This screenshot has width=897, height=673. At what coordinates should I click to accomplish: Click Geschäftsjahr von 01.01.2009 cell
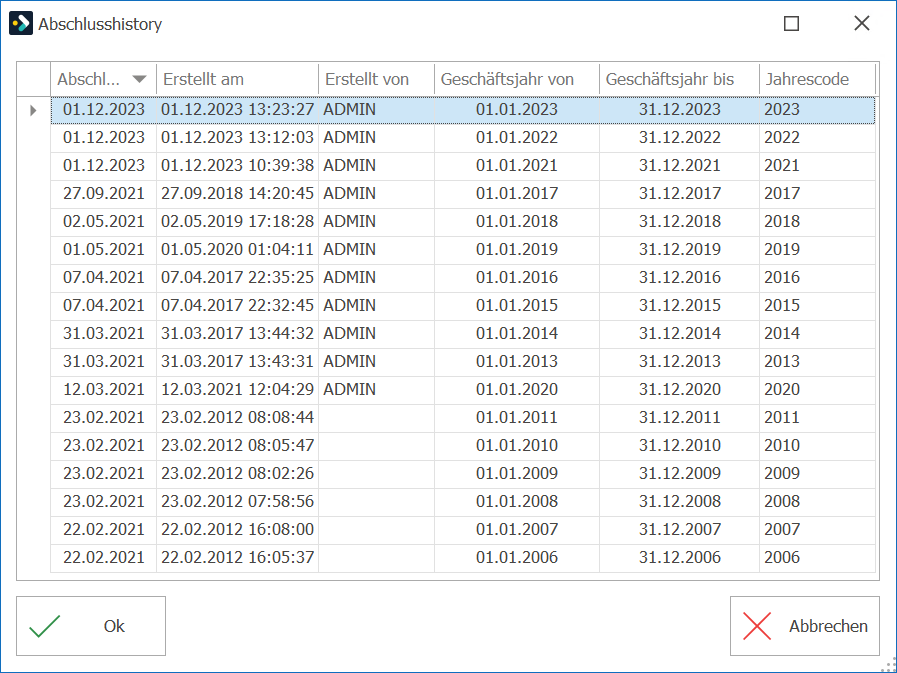[x=517, y=474]
